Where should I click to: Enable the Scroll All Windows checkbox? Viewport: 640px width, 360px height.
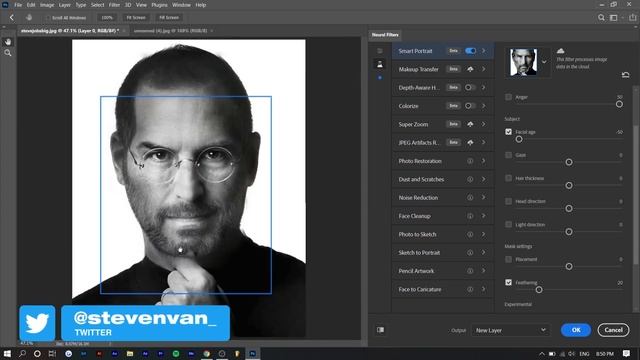[x=48, y=18]
